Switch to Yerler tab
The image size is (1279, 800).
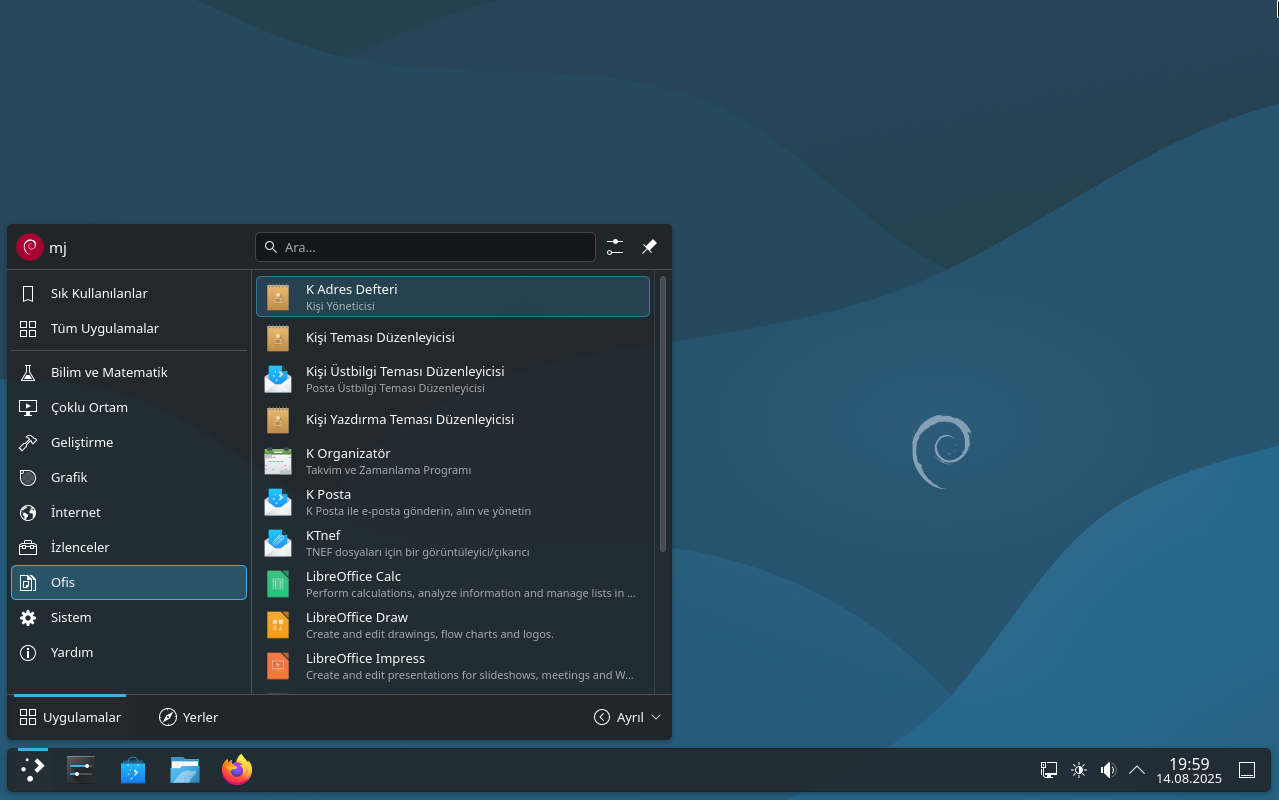click(x=188, y=718)
